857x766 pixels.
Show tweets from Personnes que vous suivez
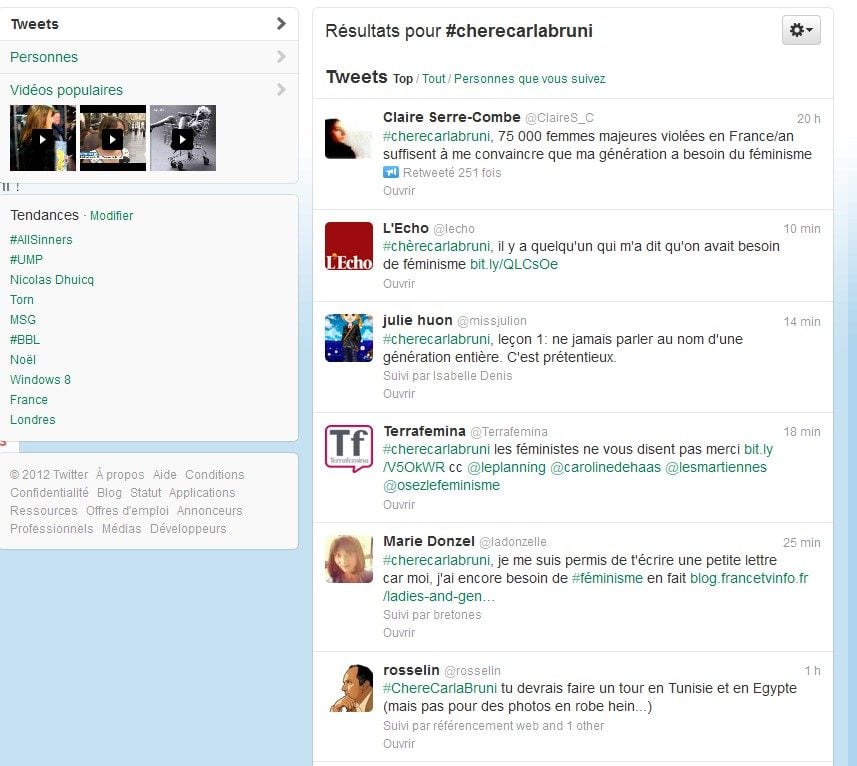[529, 79]
